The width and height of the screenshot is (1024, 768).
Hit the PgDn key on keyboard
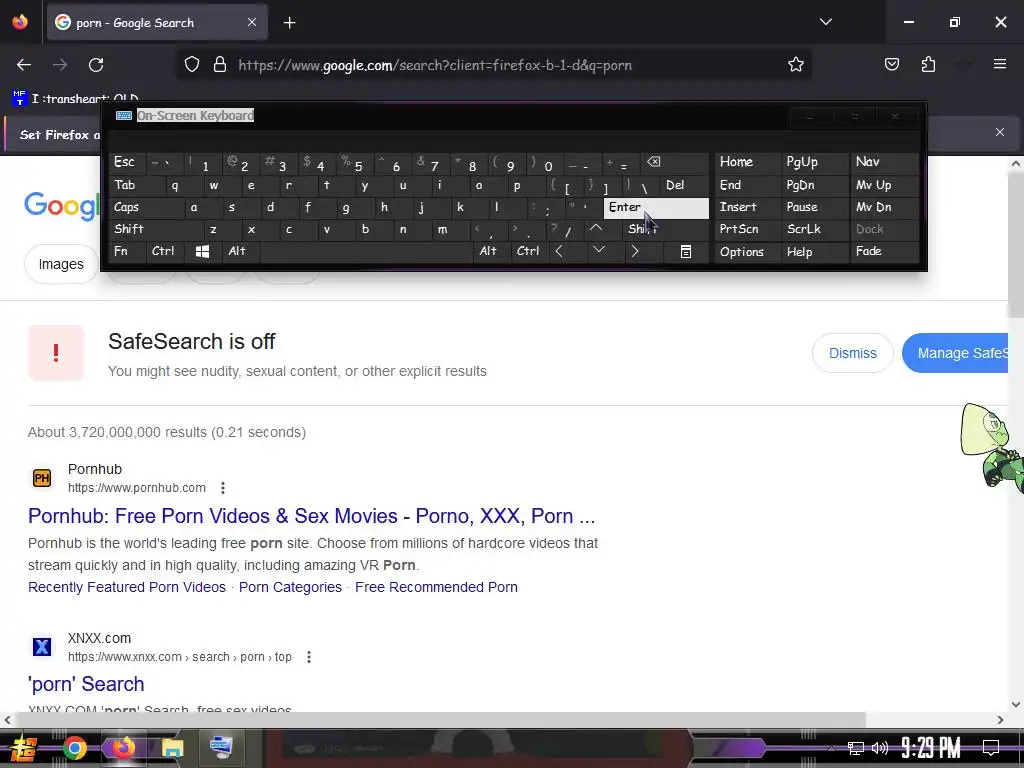tap(814, 185)
